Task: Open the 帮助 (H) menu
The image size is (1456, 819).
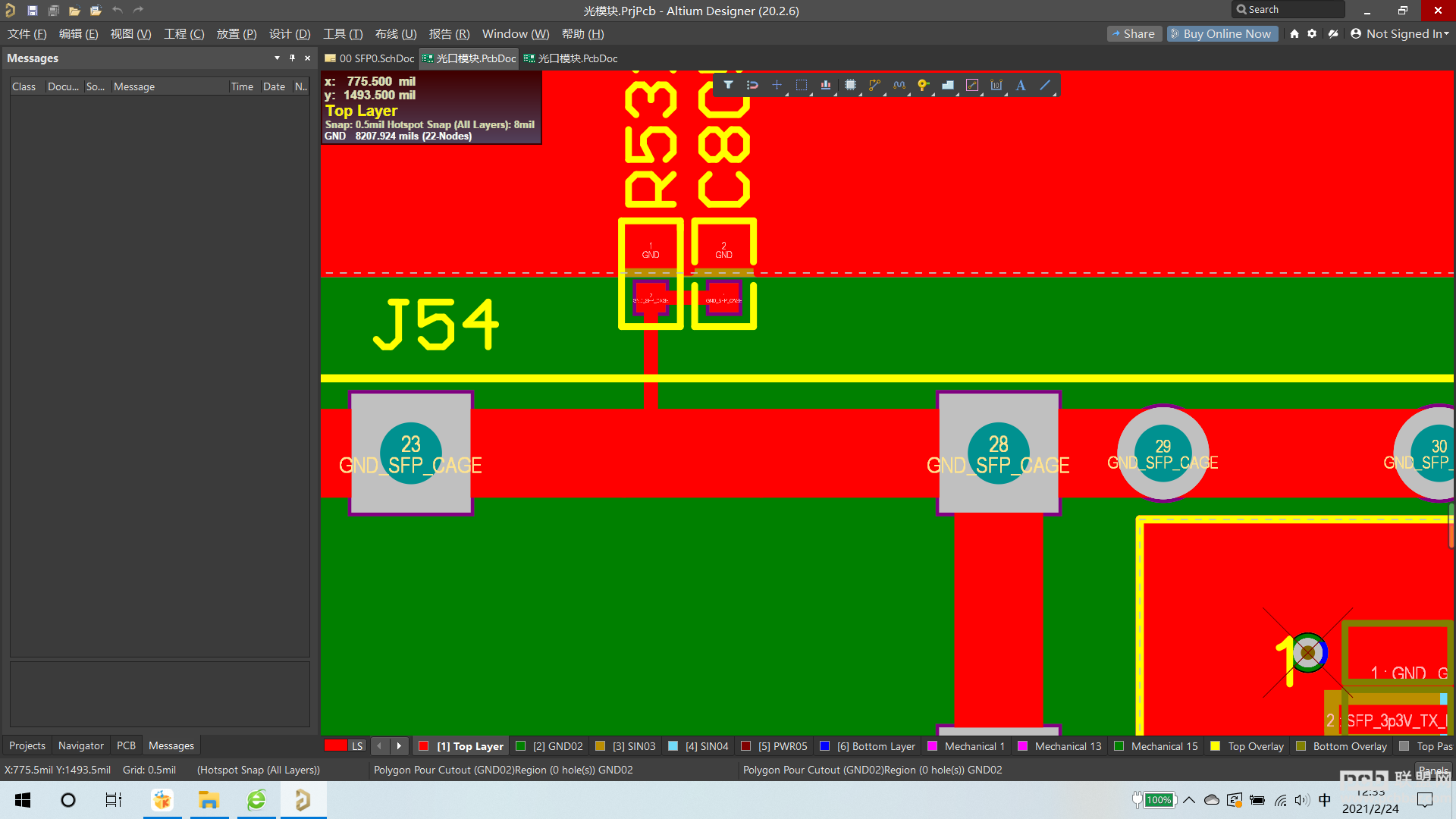Action: click(582, 34)
